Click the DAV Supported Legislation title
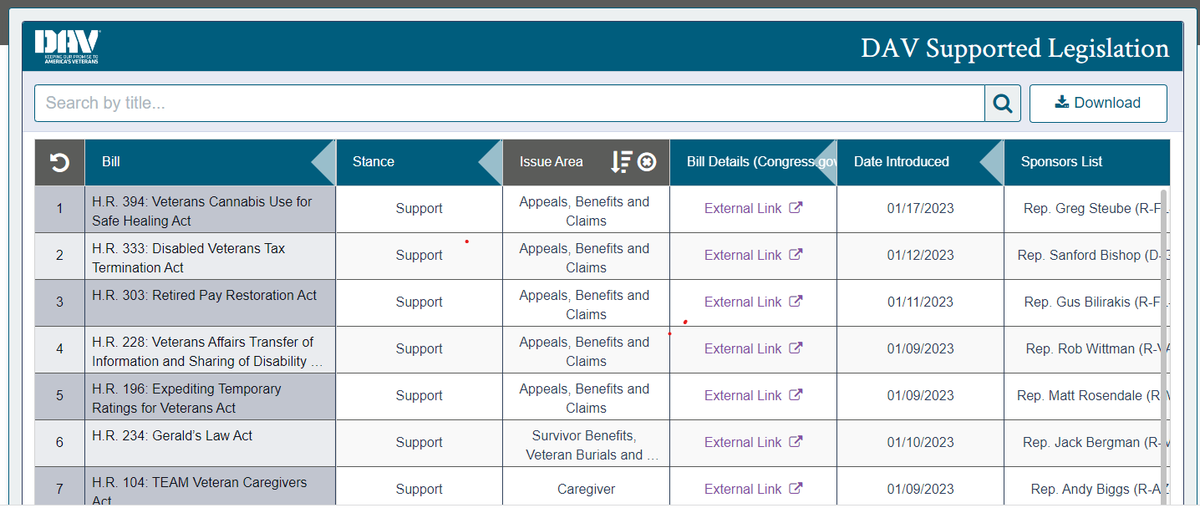 tap(1015, 47)
